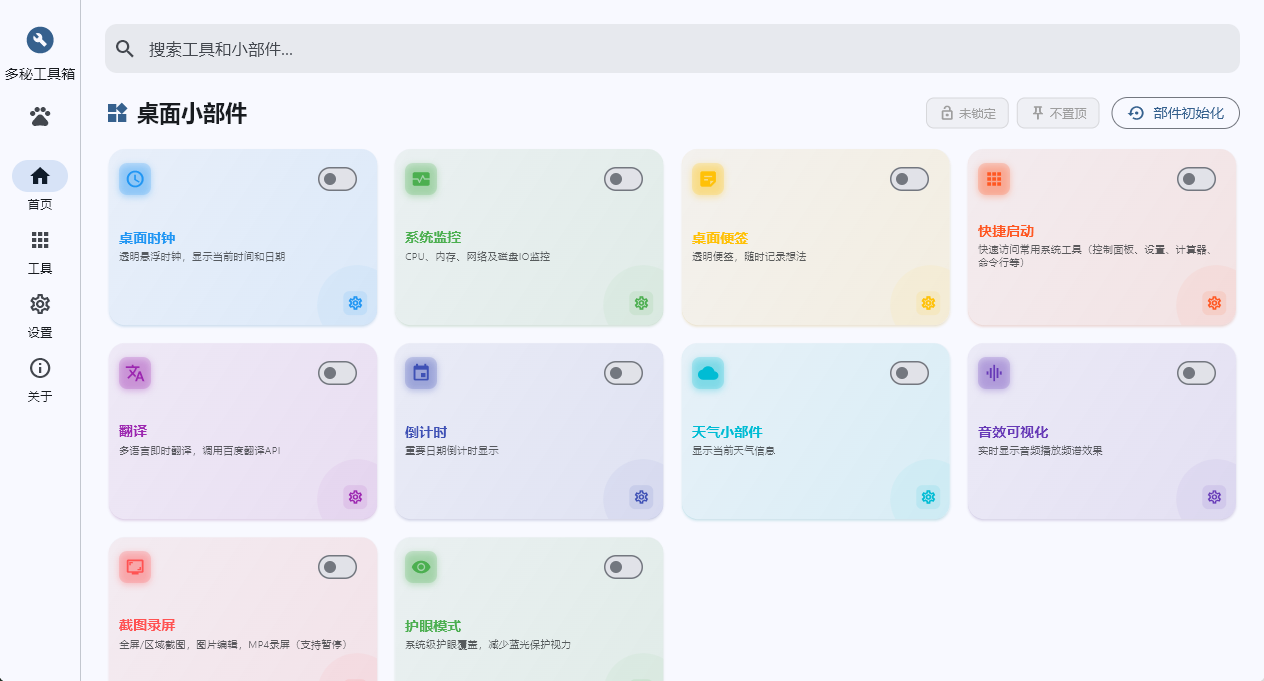Enable the 桌面时钟 widget switch

(x=338, y=179)
